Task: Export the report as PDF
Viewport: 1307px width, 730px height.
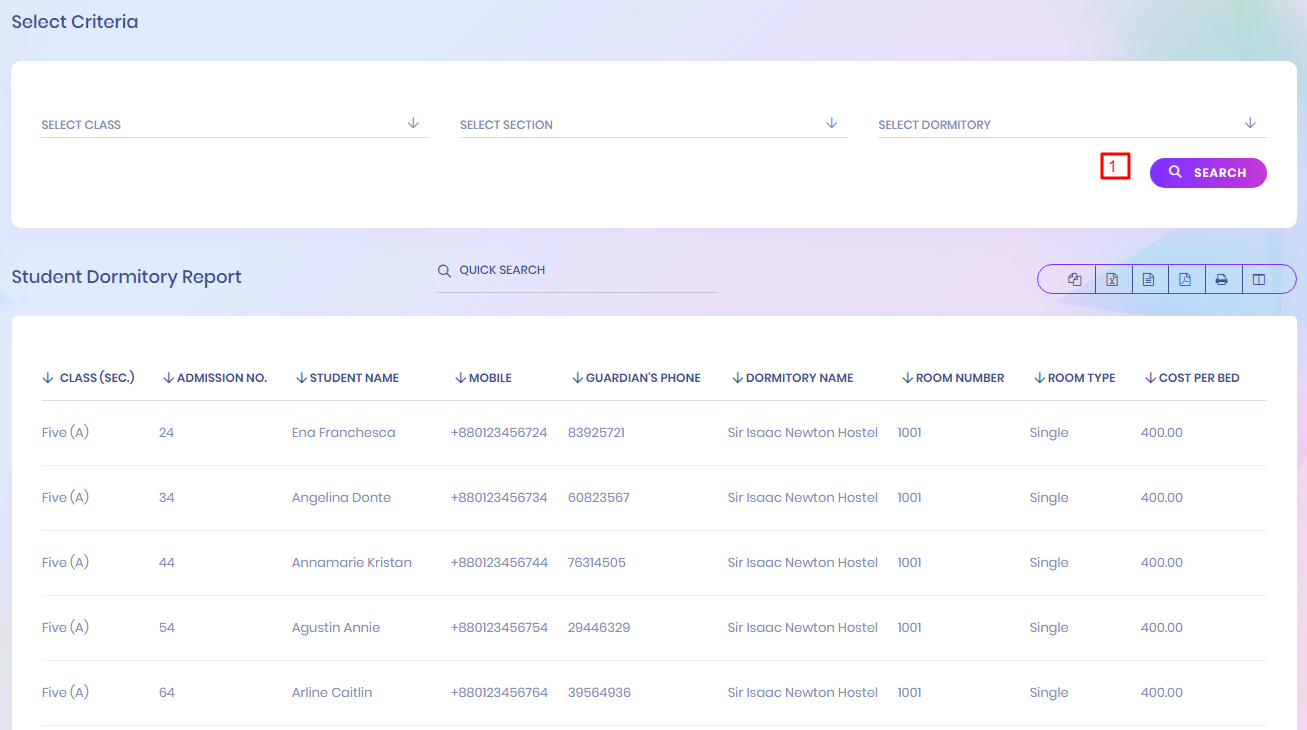Action: click(1185, 280)
